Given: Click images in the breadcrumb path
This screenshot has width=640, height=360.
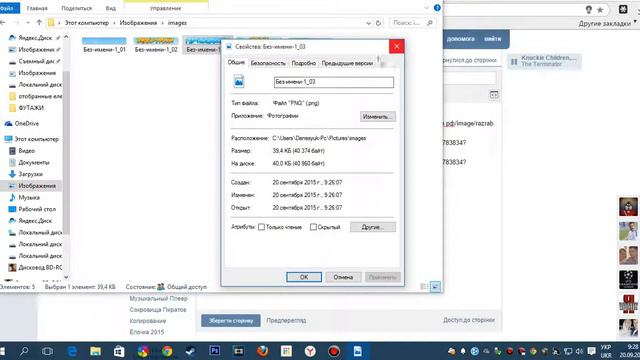Looking at the screenshot, I should pos(177,23).
